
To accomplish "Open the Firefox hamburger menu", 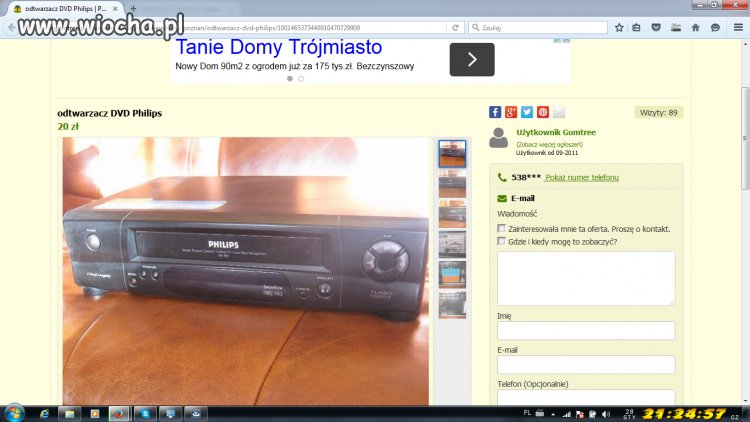I will 738,28.
